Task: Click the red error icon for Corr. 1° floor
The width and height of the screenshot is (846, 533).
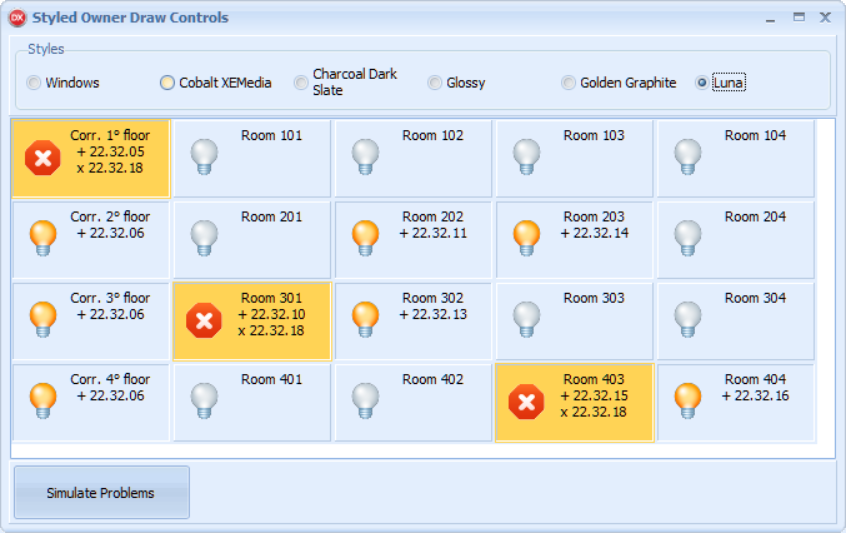Action: [43, 158]
